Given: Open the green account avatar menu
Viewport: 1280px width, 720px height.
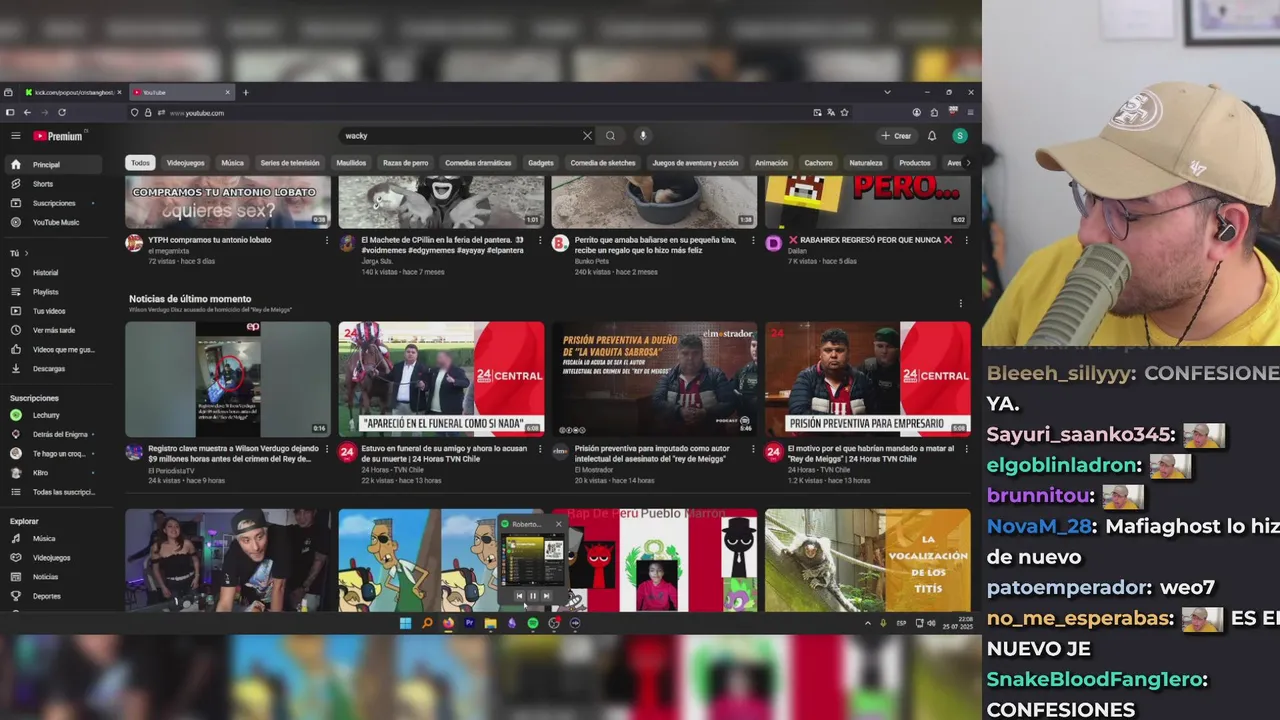Looking at the screenshot, I should click(x=960, y=136).
